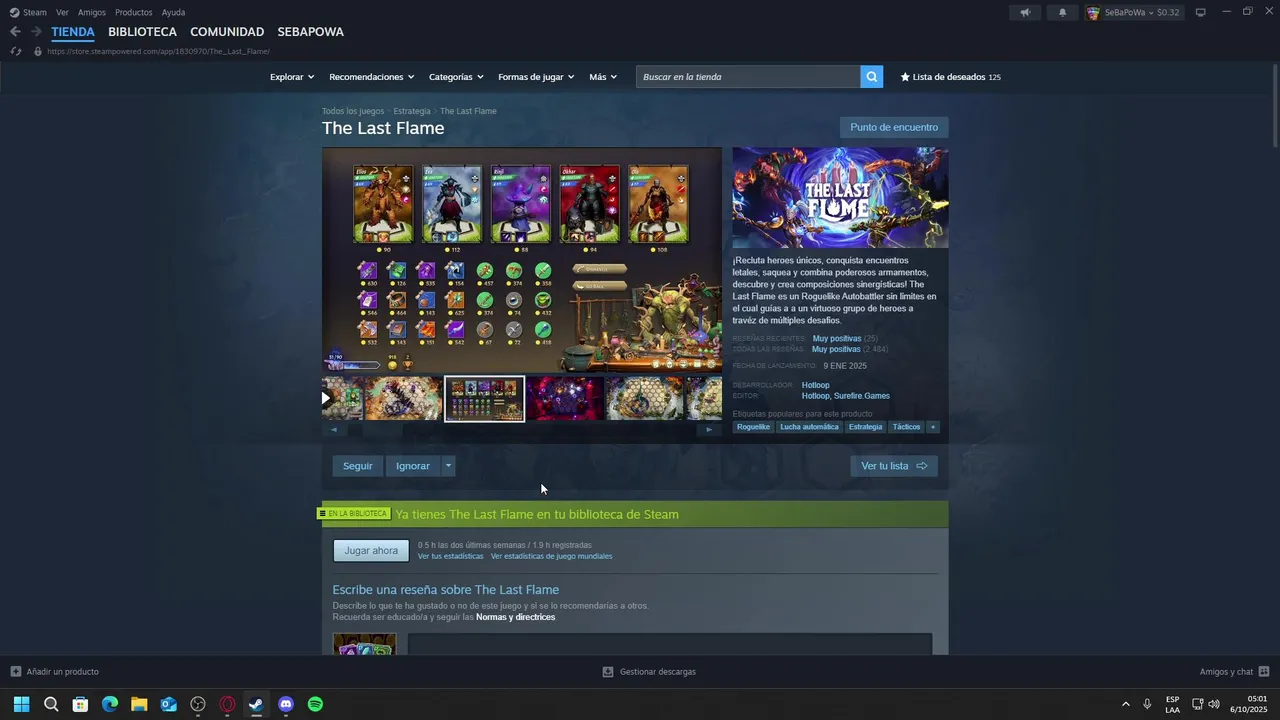Click the Ver tu lista button
The width and height of the screenshot is (1280, 720).
click(x=894, y=466)
